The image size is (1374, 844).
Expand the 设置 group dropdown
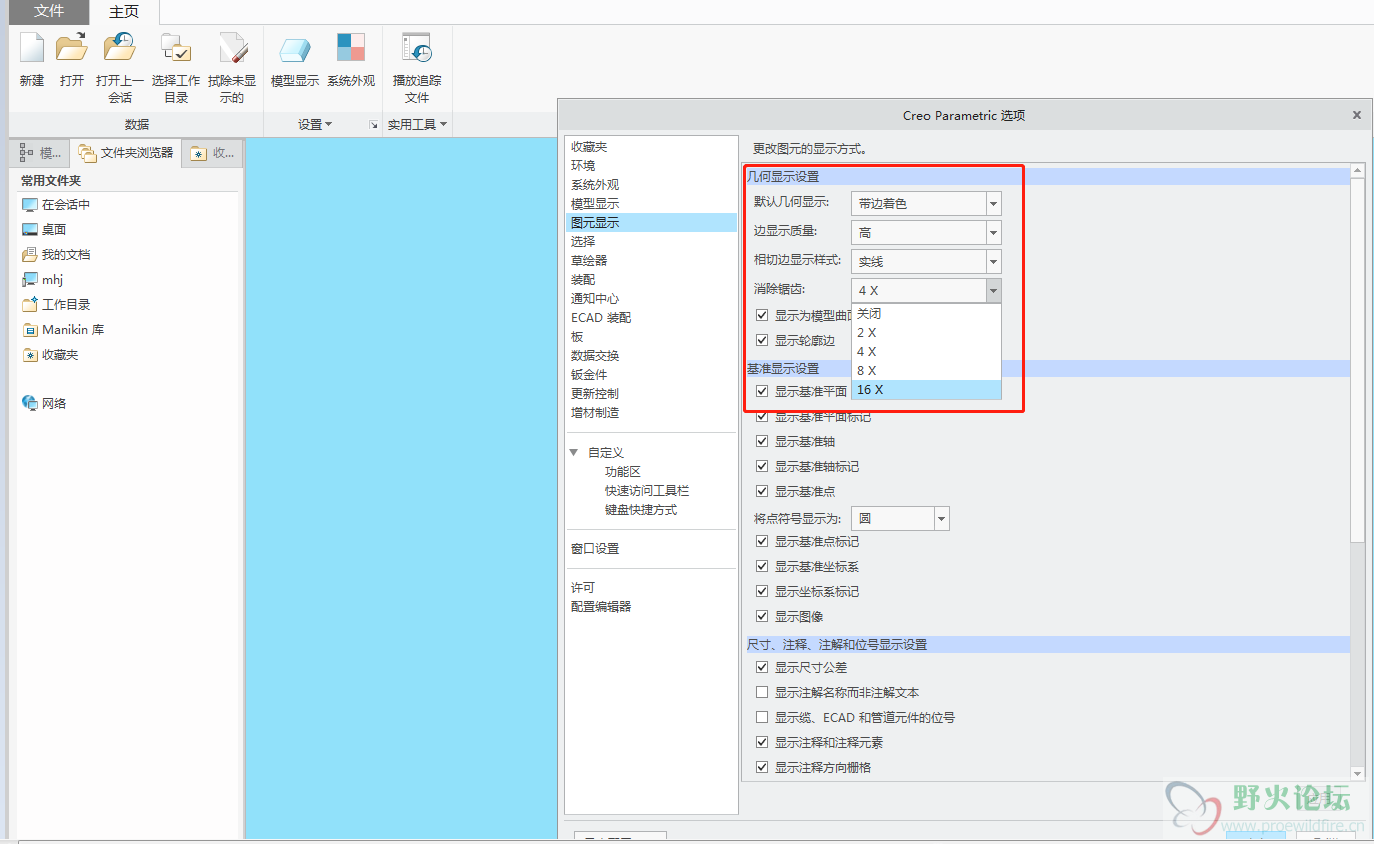(315, 125)
